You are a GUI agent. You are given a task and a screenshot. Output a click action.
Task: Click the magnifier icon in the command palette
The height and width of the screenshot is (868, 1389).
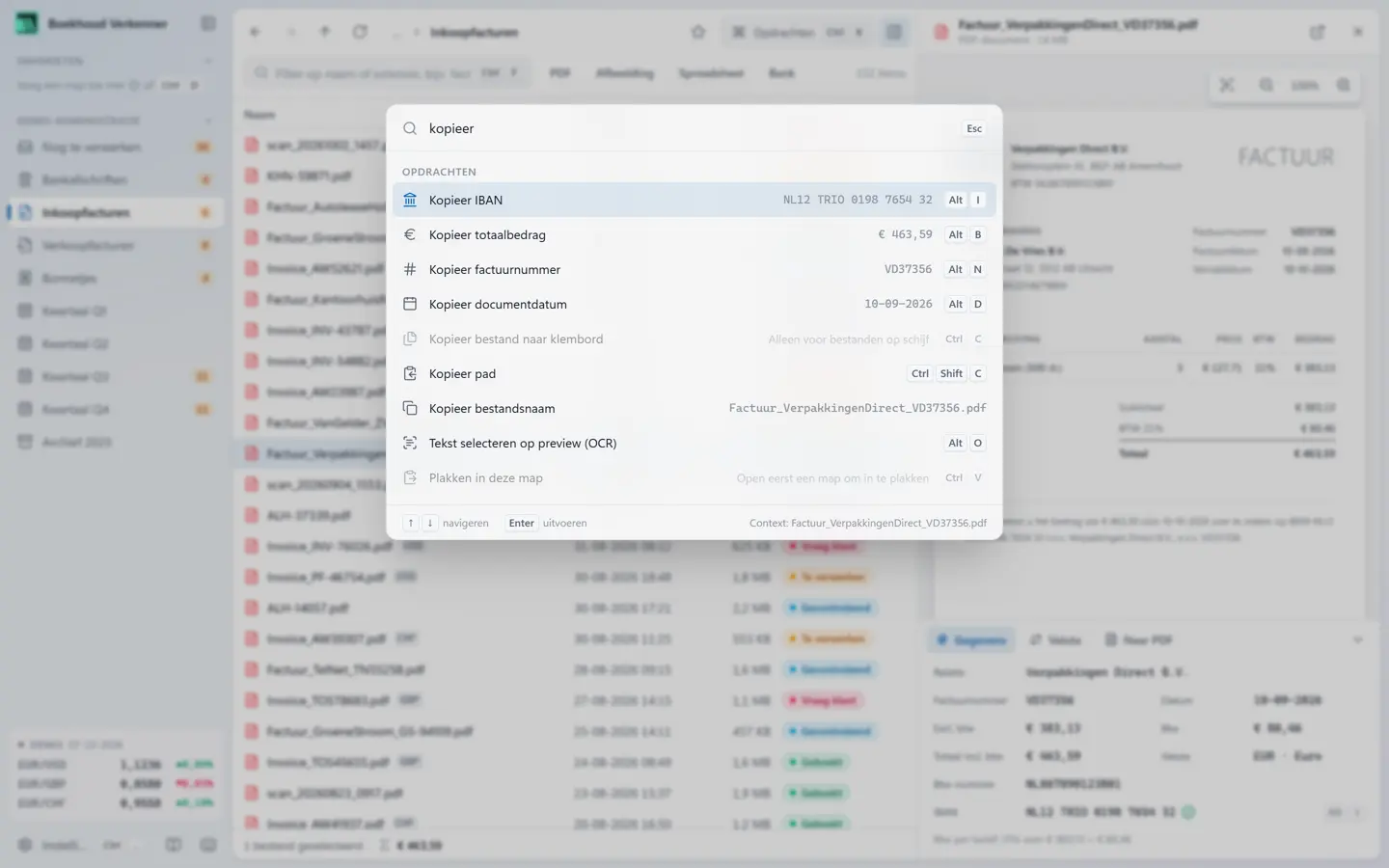(410, 128)
